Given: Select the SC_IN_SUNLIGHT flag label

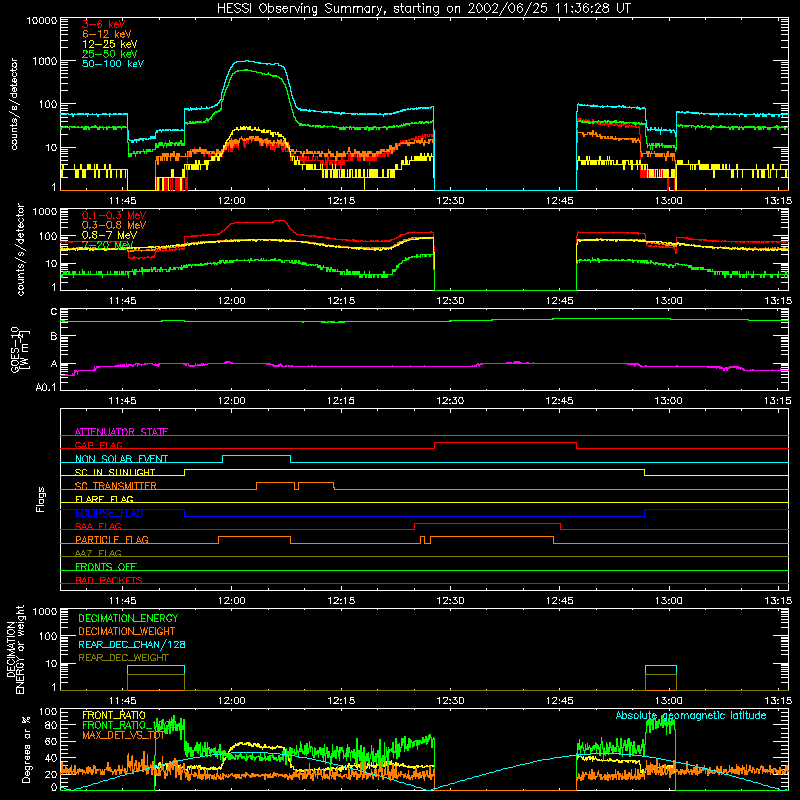Looking at the screenshot, I should click(x=115, y=472).
